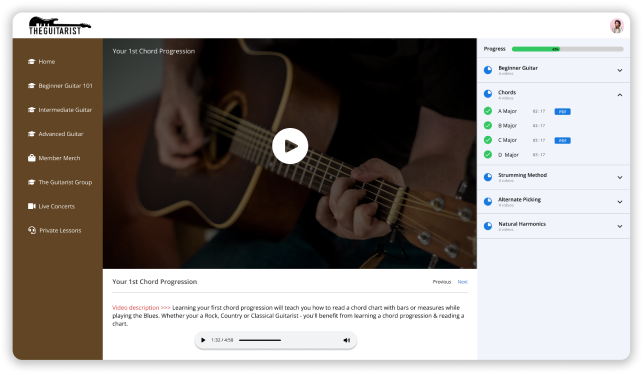Toggle B Major completed checkmark

488,125
